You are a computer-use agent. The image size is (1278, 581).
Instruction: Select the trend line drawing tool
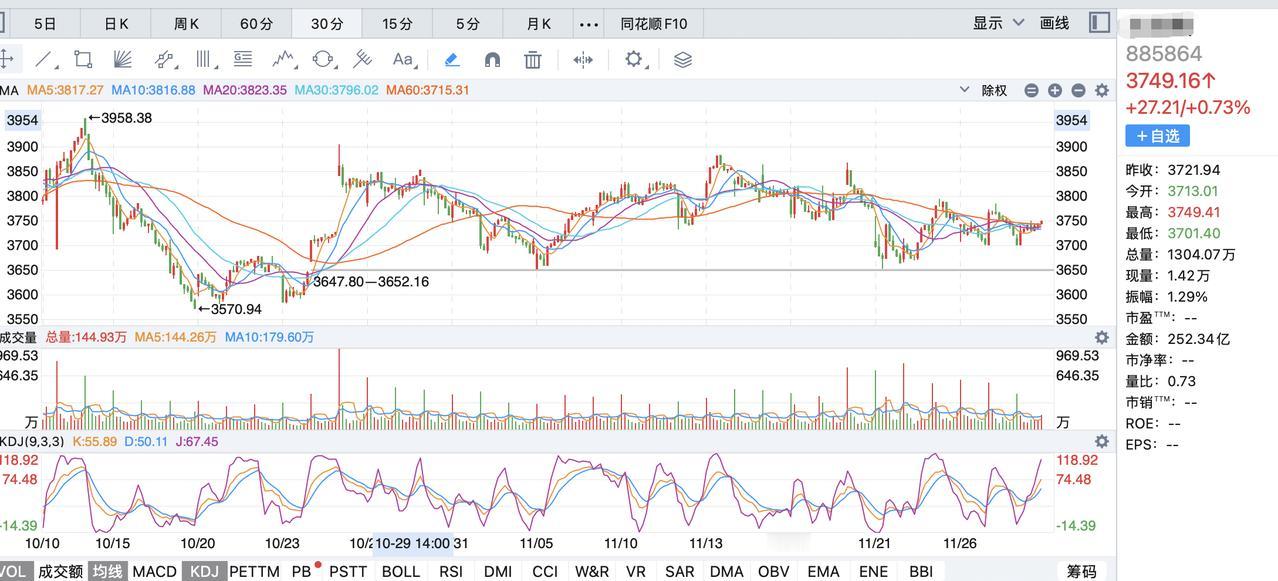point(45,60)
